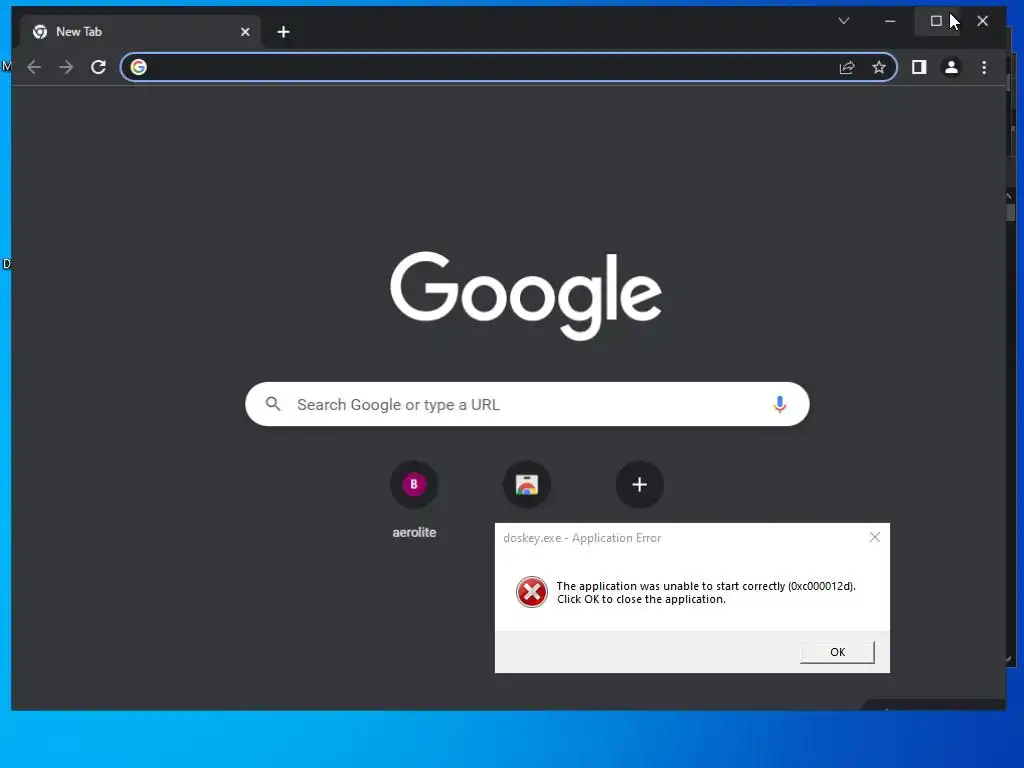Toggle the Chrome side panel
This screenshot has width=1024, height=768.
pyautogui.click(x=919, y=67)
